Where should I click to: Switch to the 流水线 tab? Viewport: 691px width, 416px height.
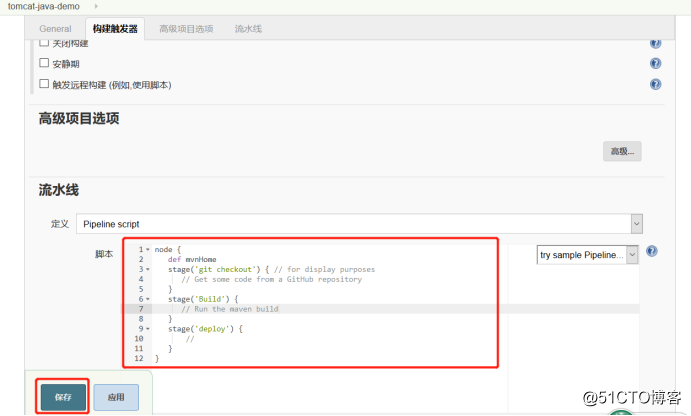pos(248,29)
